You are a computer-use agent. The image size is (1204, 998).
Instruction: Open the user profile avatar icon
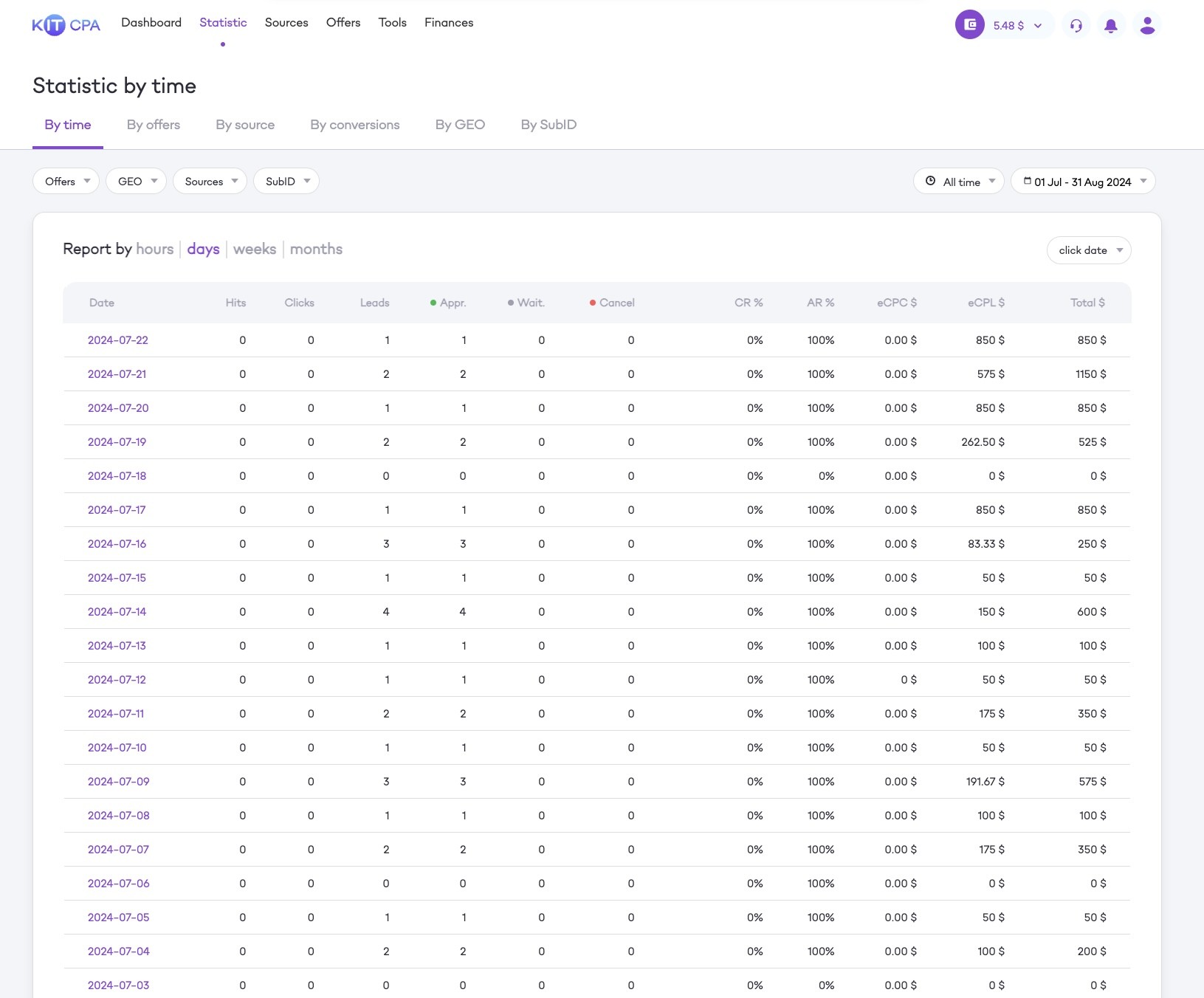tap(1147, 25)
